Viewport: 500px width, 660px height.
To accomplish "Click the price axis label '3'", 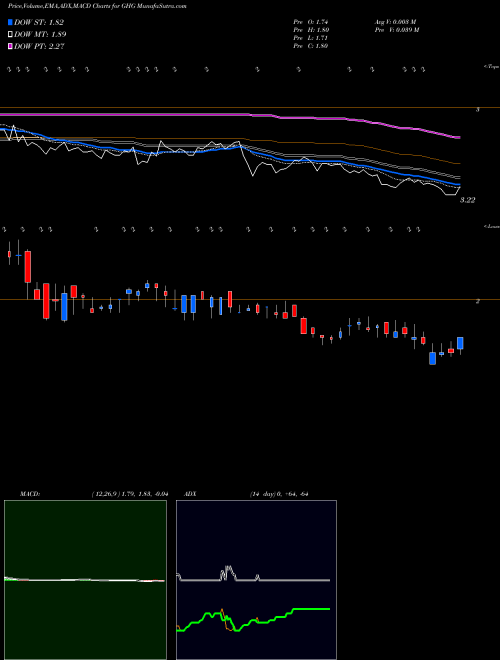I will tap(477, 109).
